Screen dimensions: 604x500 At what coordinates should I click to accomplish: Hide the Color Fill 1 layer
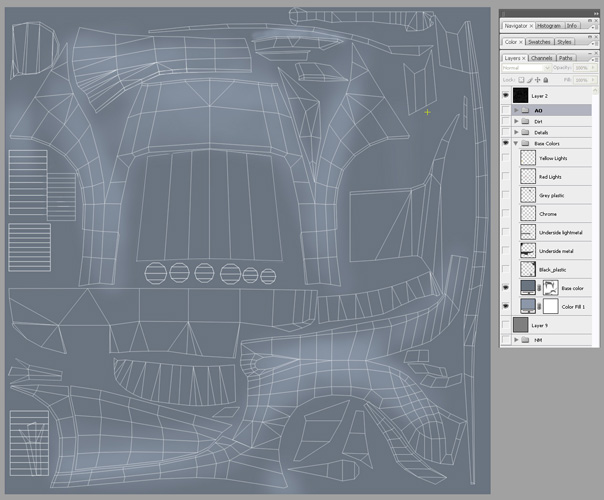click(506, 306)
